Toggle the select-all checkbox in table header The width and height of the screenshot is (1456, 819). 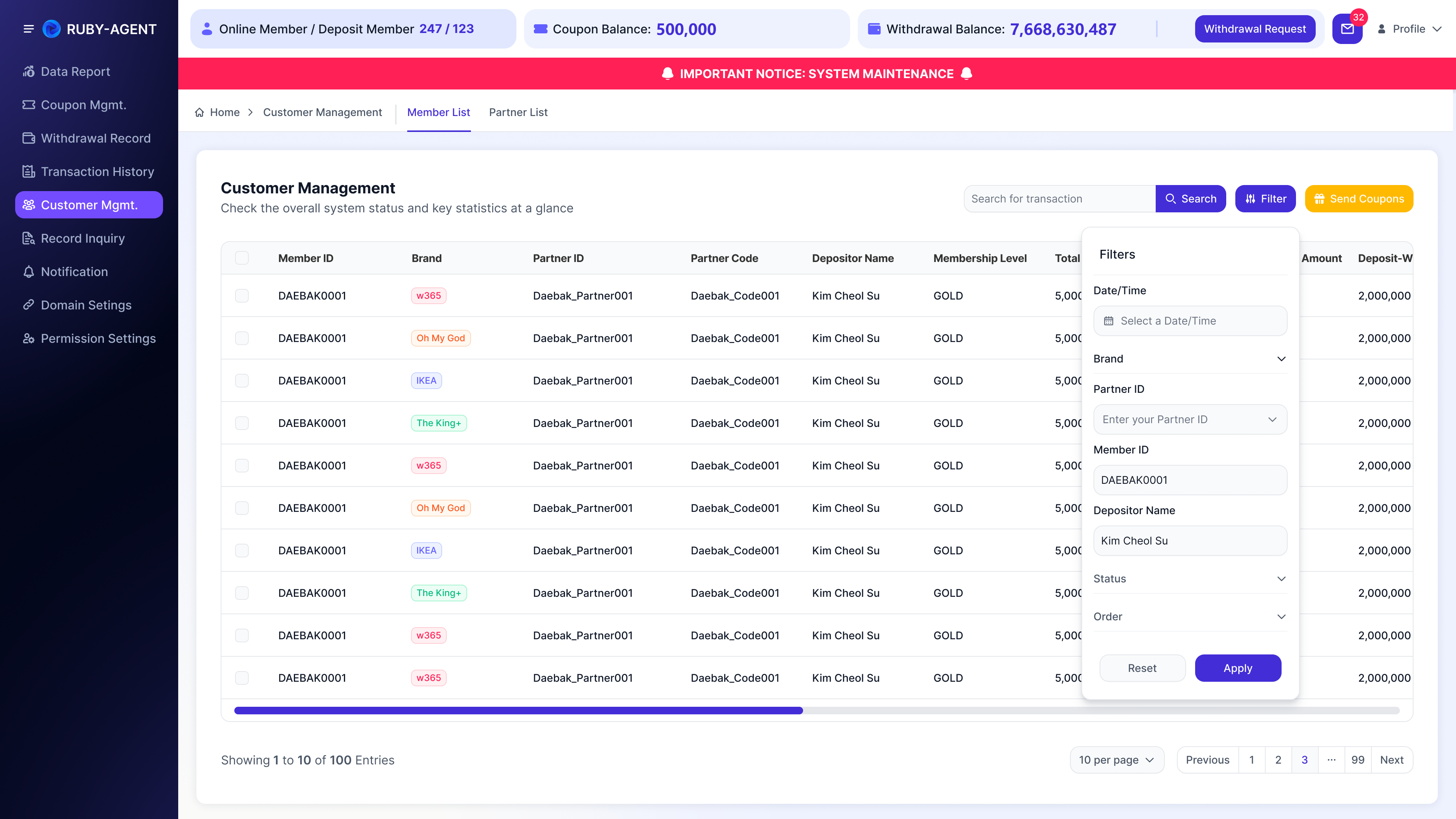coord(242,258)
